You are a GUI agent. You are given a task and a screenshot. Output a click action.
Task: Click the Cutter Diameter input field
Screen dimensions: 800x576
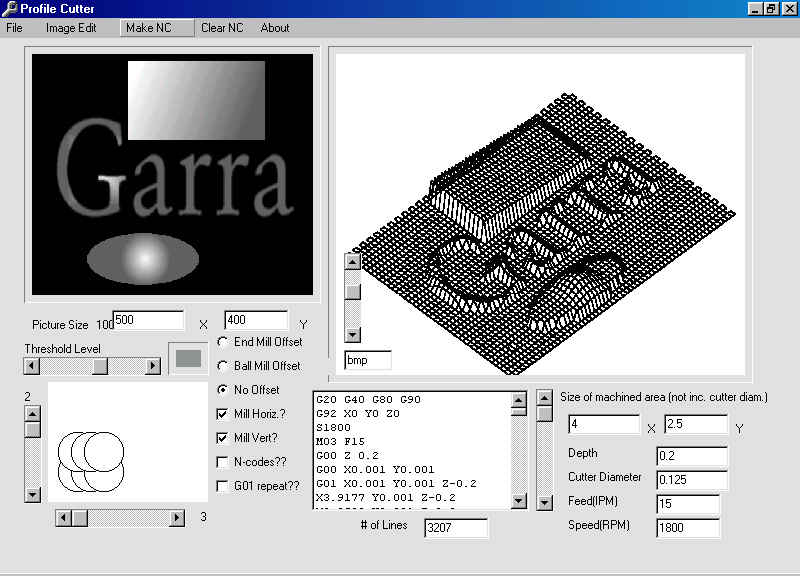[688, 480]
